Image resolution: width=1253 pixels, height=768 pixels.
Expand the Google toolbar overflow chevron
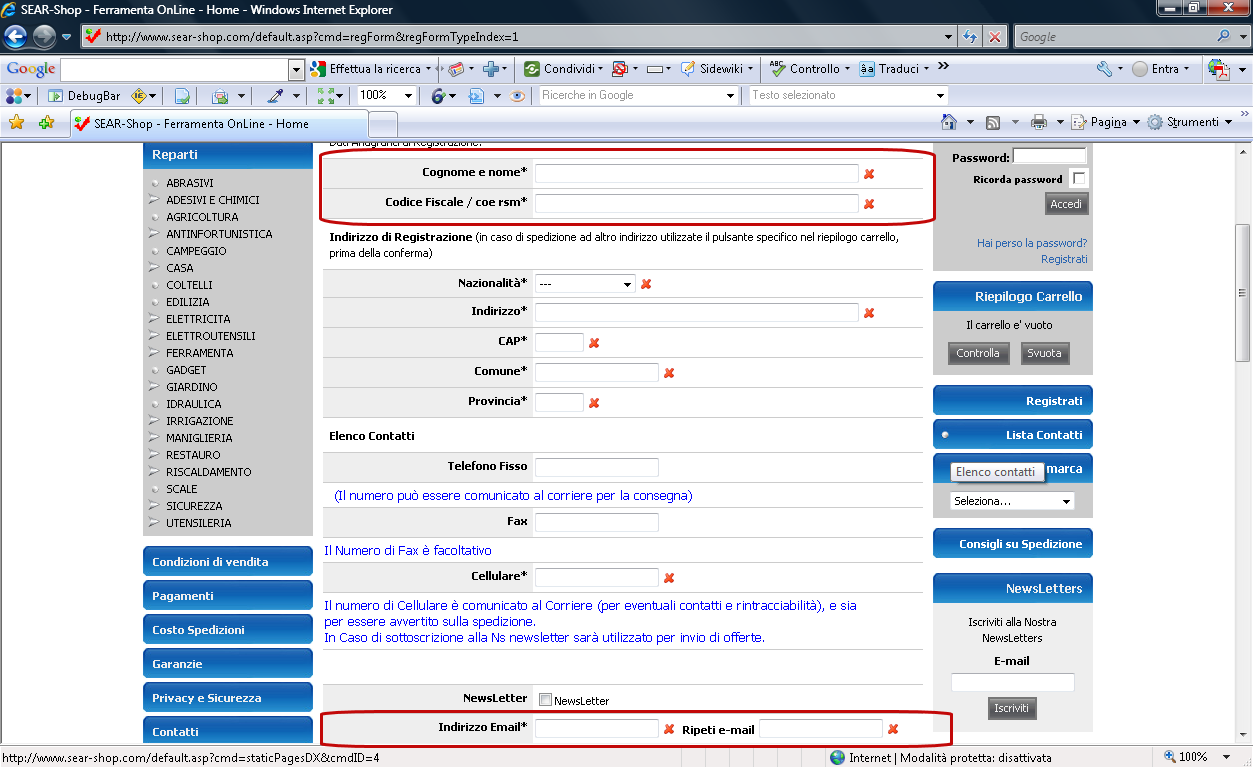click(x=943, y=68)
